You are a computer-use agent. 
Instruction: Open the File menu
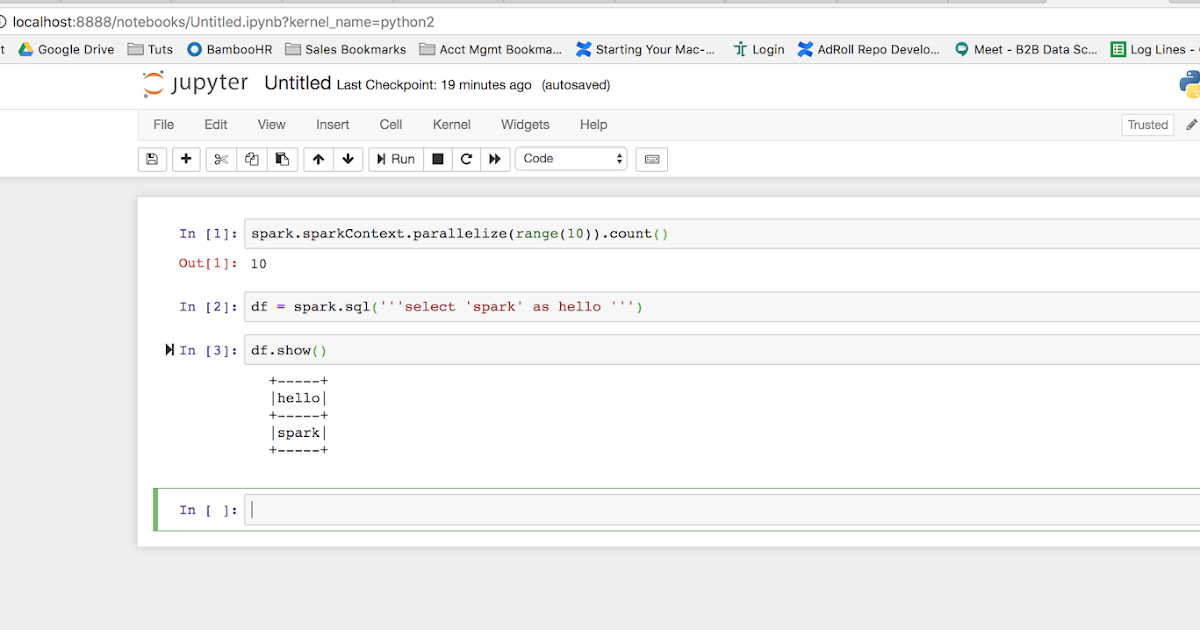pyautogui.click(x=163, y=125)
